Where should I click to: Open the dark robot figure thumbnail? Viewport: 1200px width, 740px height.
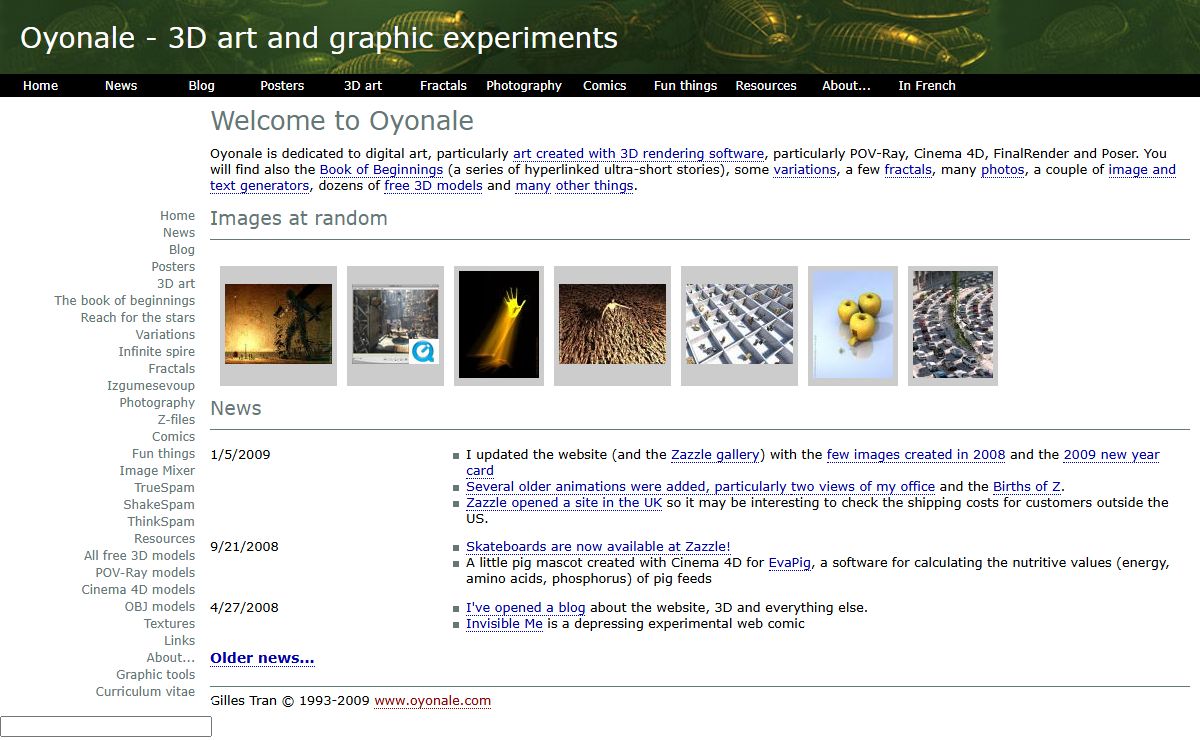278,324
